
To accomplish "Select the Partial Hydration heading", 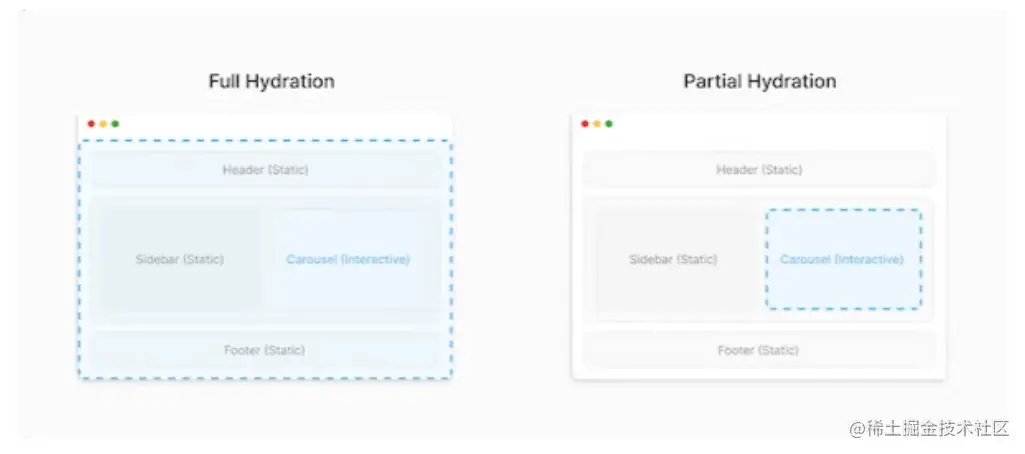I will [x=759, y=81].
